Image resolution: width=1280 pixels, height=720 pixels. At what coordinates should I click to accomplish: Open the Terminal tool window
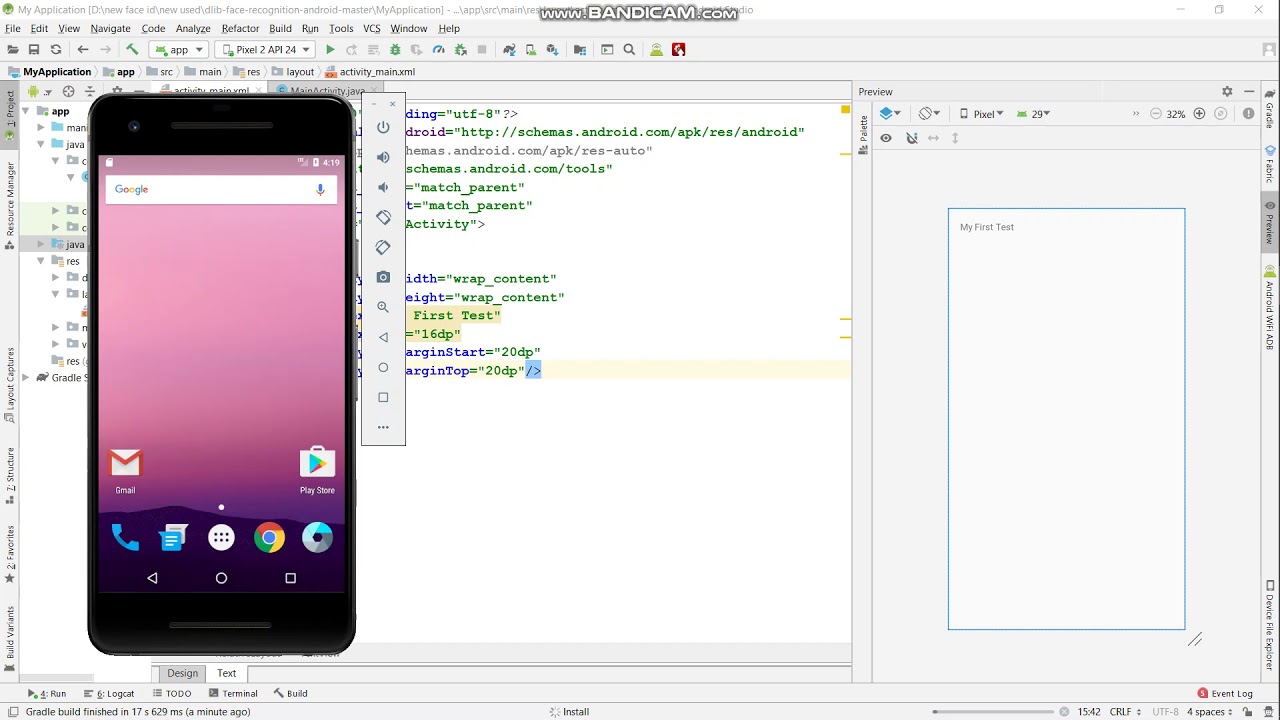(233, 693)
